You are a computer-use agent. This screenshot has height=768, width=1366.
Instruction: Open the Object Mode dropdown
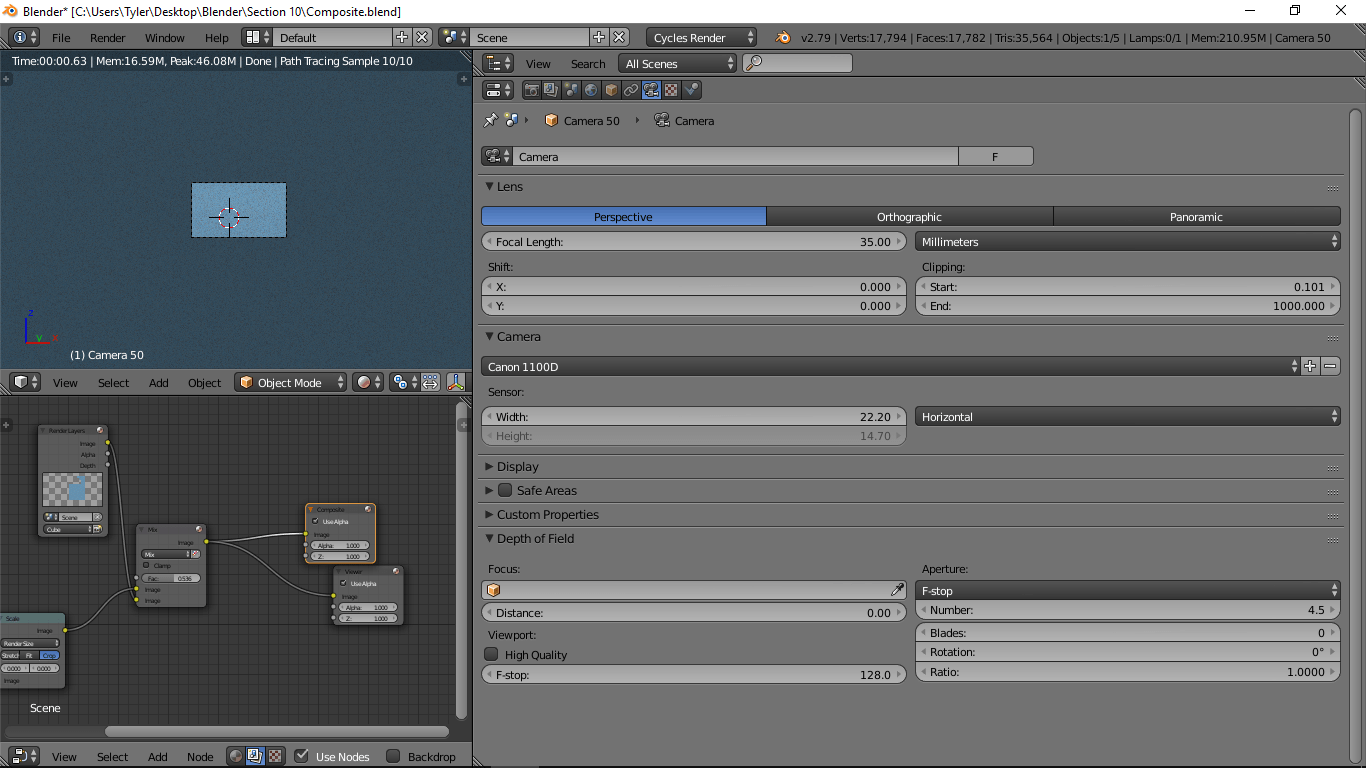coord(290,382)
